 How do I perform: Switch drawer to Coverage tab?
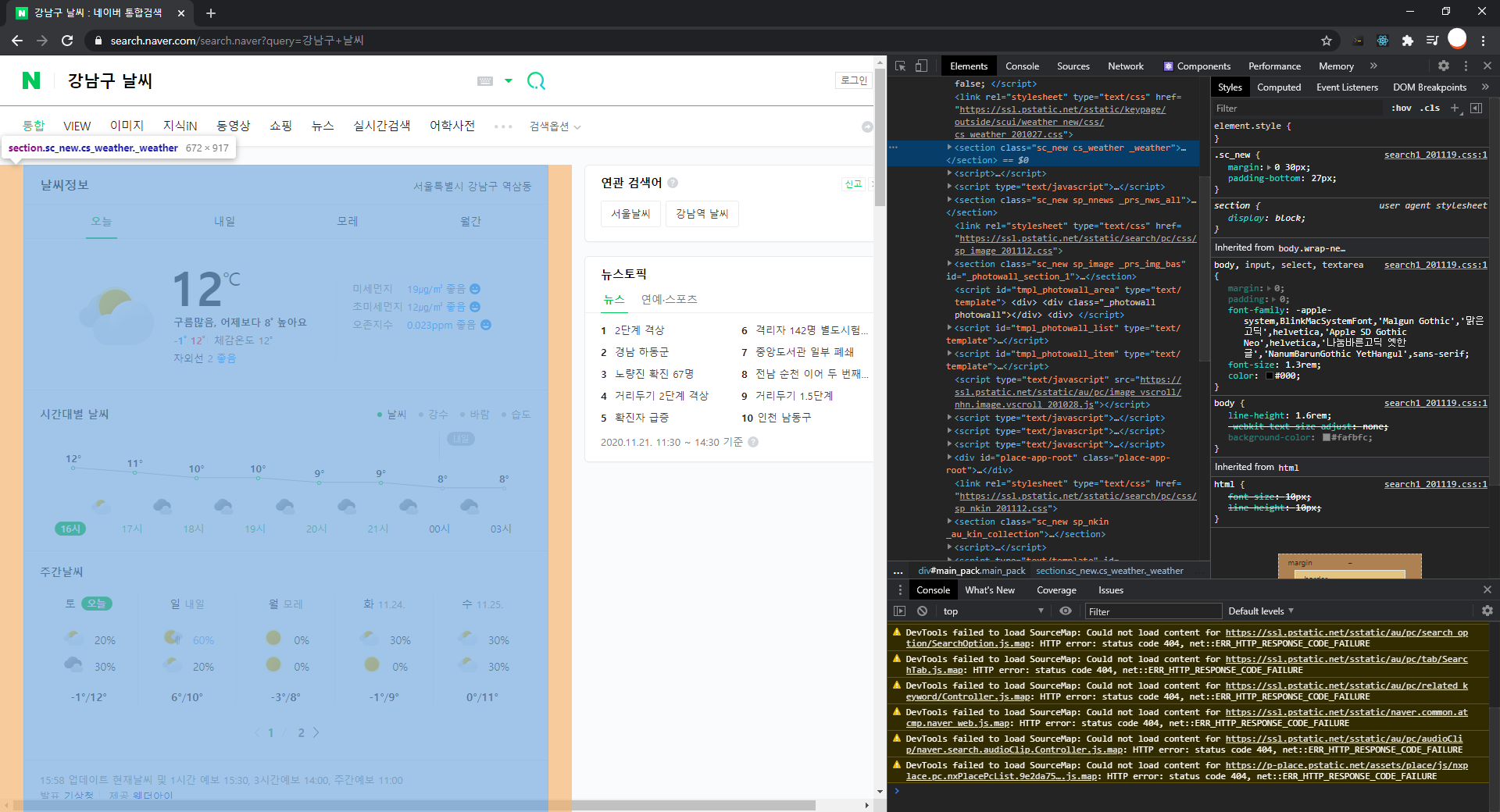pyautogui.click(x=1056, y=590)
